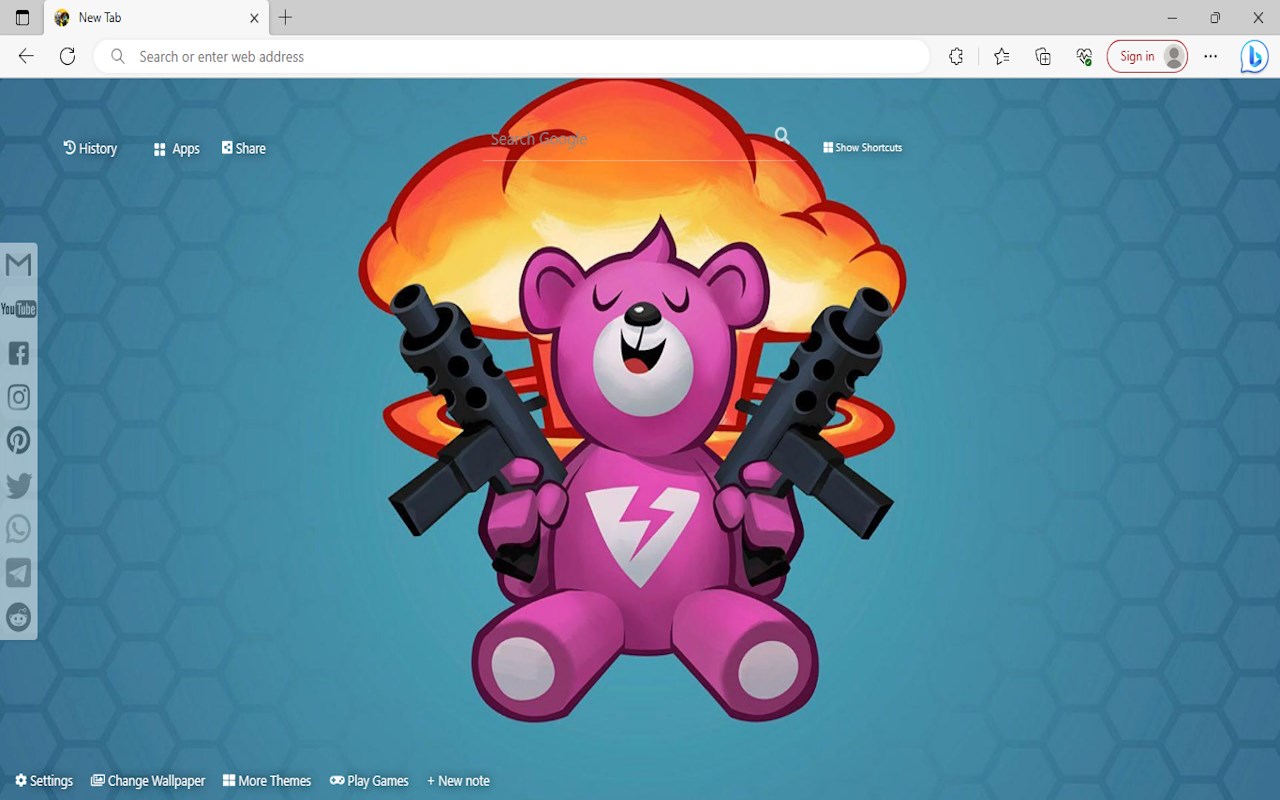Viewport: 1280px width, 800px height.
Task: Open the History link
Action: pyautogui.click(x=90, y=148)
